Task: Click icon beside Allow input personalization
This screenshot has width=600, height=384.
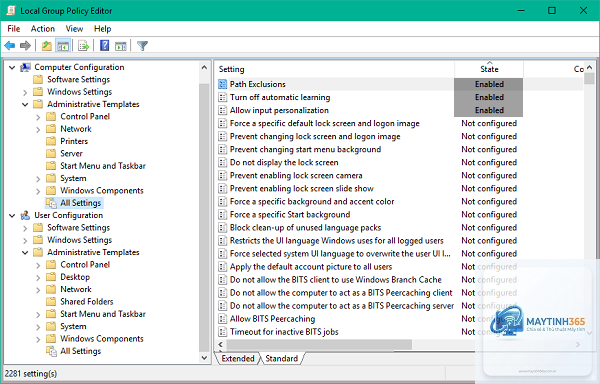Action: 222,110
